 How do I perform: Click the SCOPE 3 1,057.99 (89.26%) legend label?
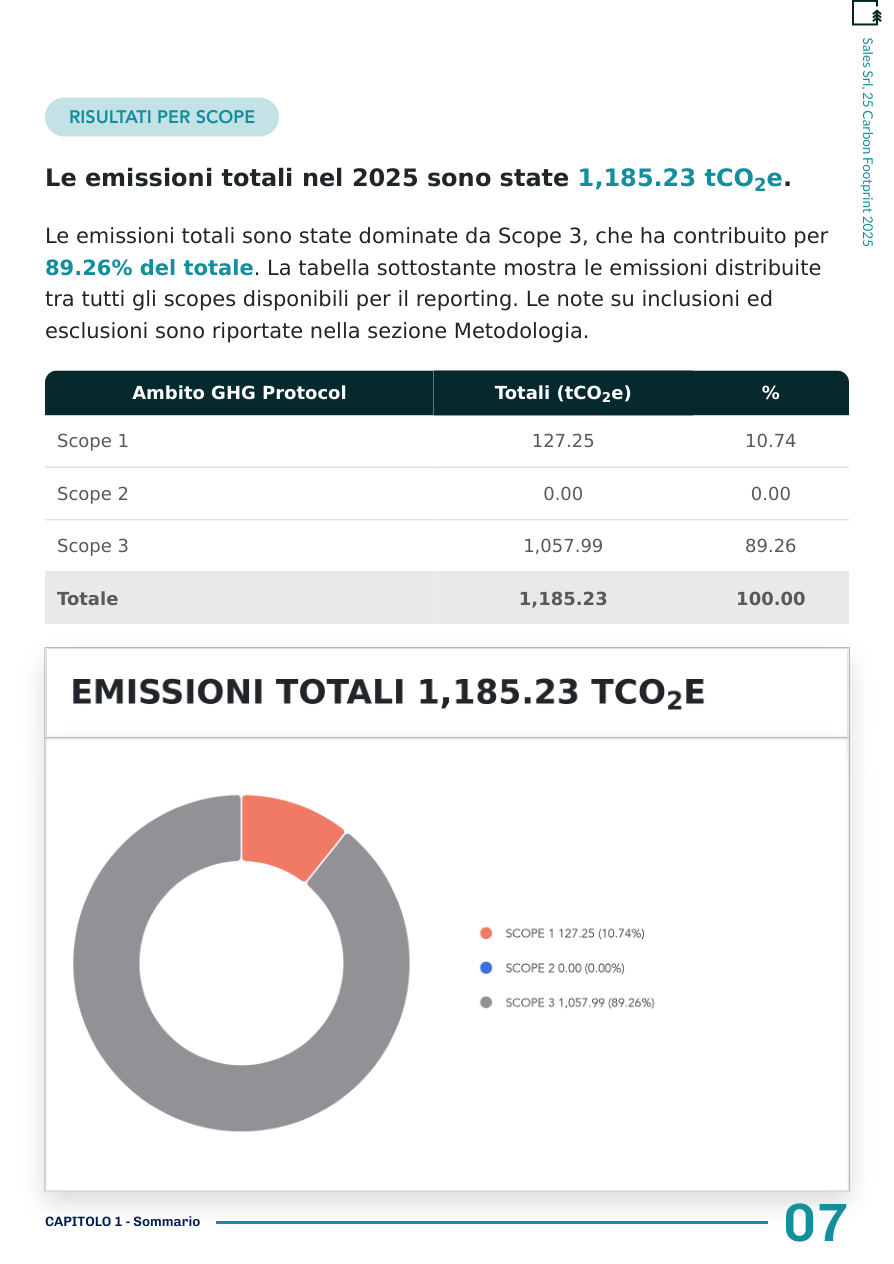[580, 1002]
